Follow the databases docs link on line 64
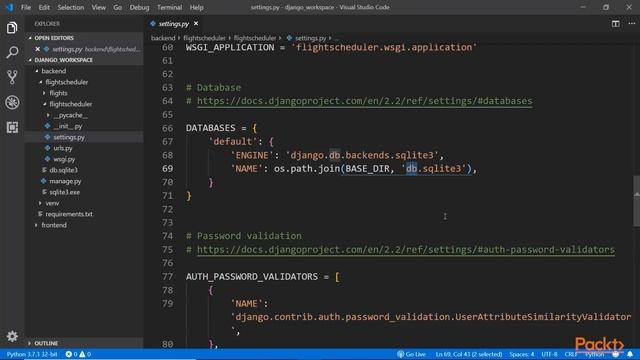640x360 pixels. coord(364,101)
